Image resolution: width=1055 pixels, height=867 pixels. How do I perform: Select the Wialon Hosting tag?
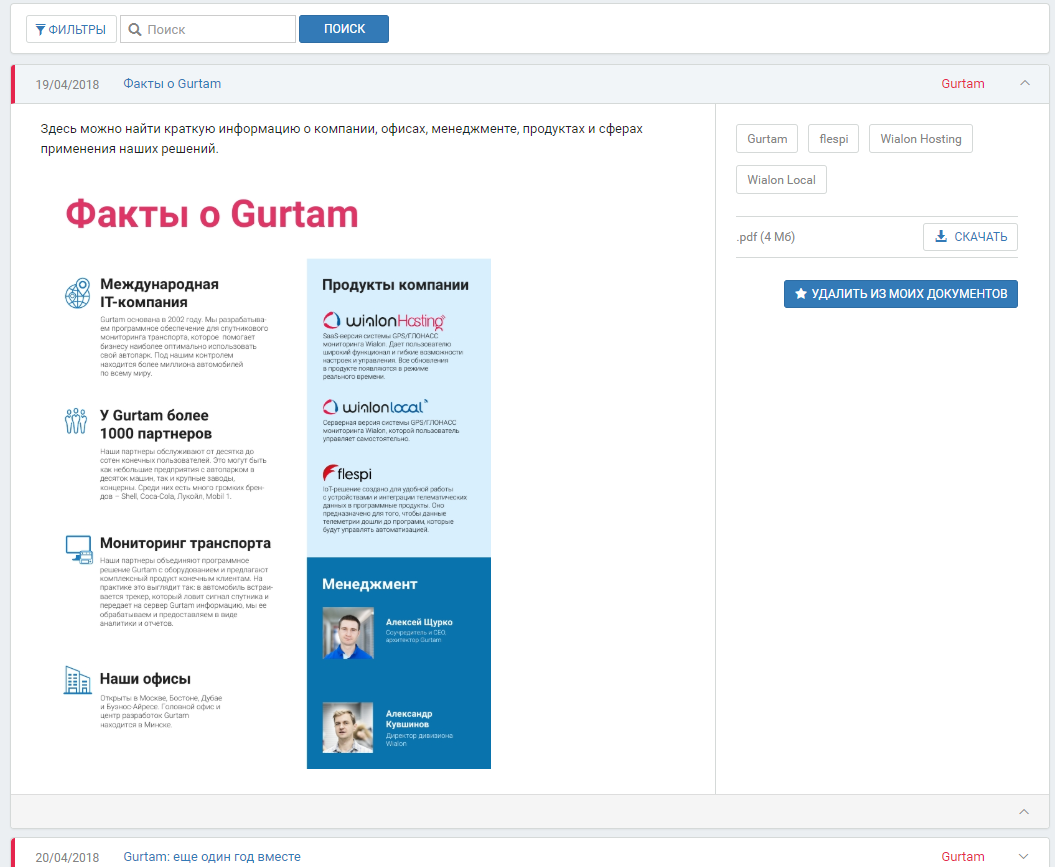920,139
